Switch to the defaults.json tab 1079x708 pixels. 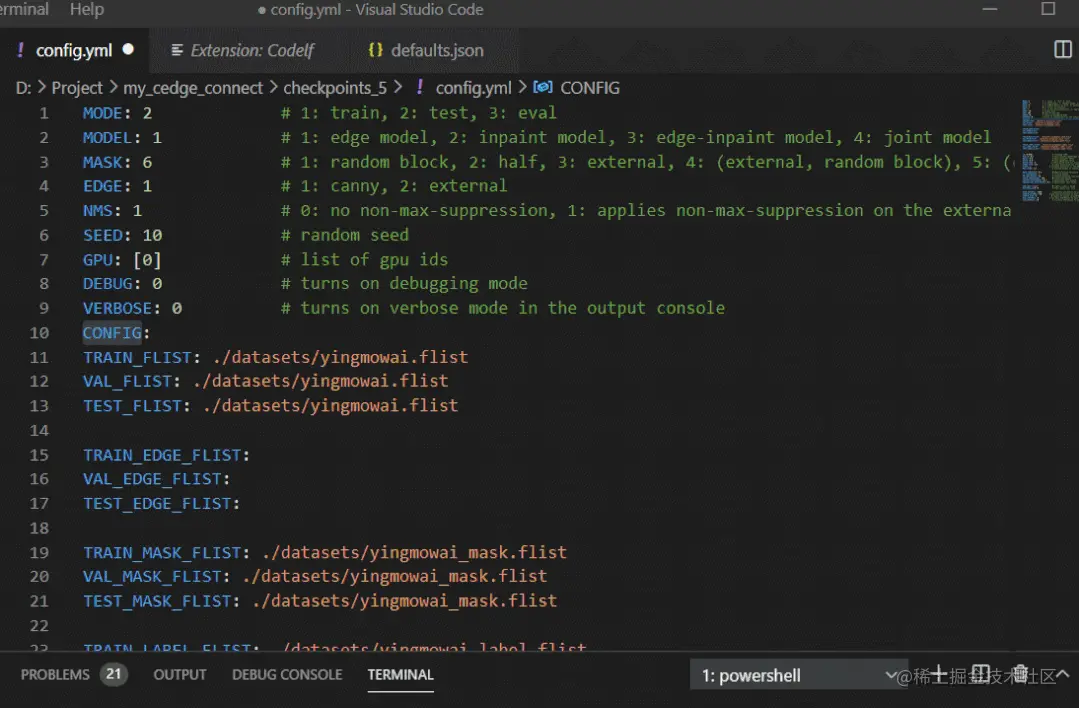[427, 50]
